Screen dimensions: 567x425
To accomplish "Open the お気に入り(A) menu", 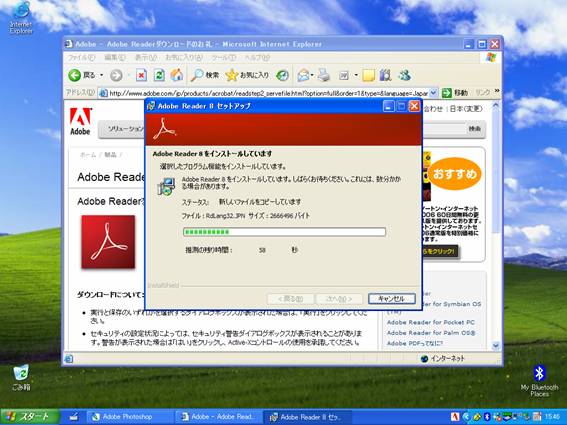I will (x=184, y=58).
